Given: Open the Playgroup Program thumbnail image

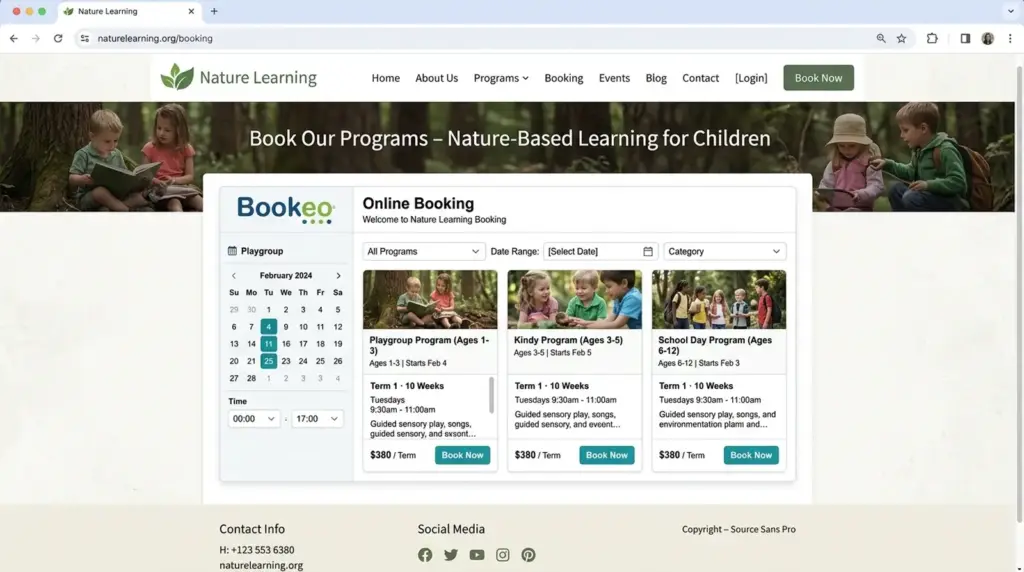Looking at the screenshot, I should (x=430, y=300).
